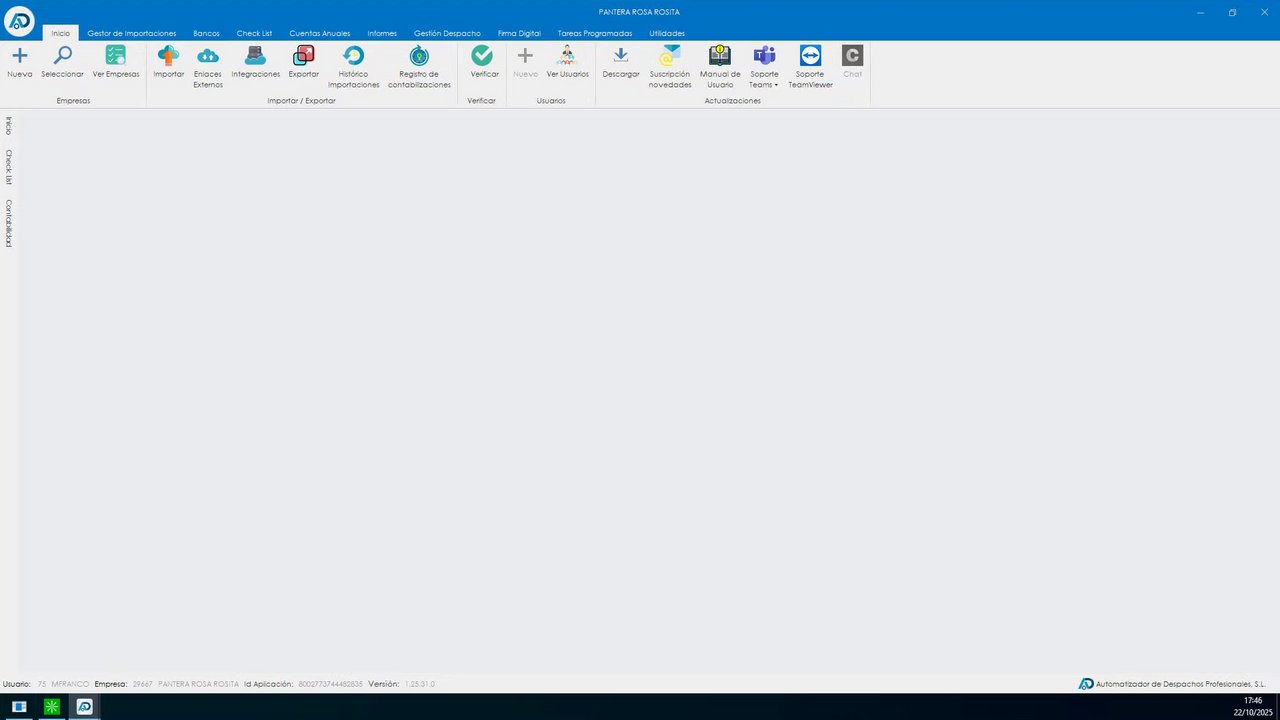The width and height of the screenshot is (1280, 720).
Task: Expand the Check List side panel
Action: click(x=8, y=167)
